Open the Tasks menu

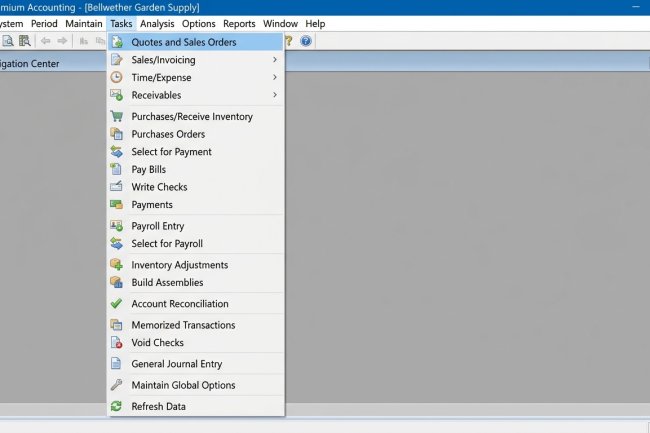(x=121, y=24)
